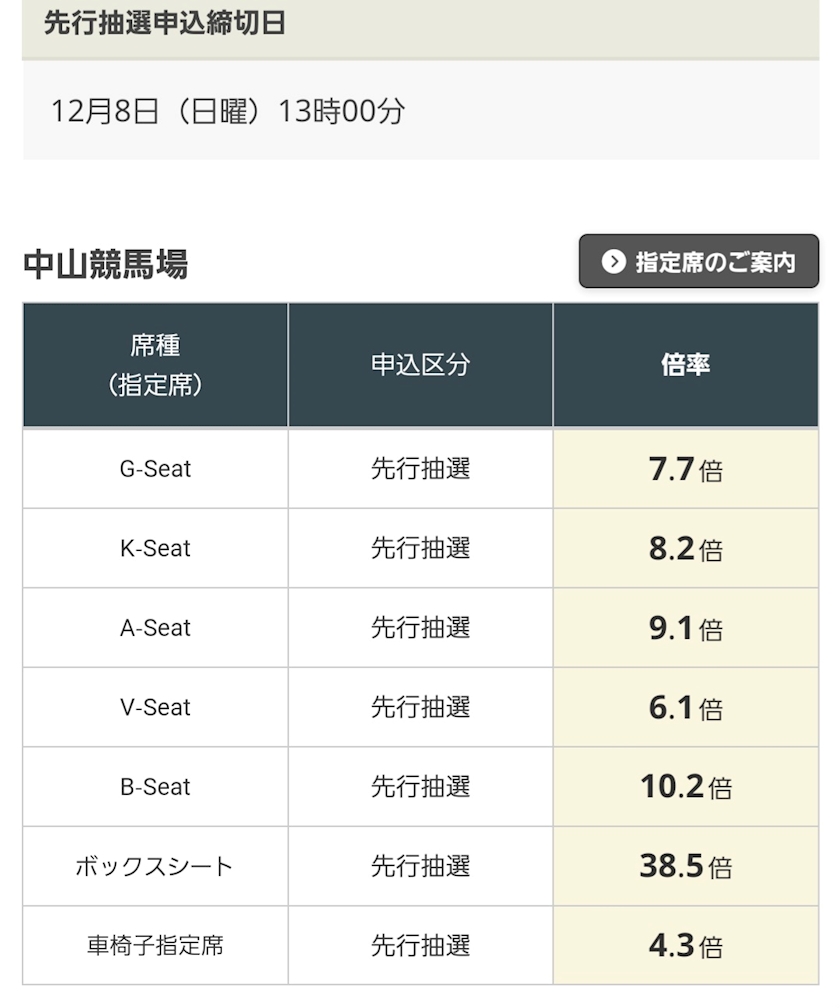Click the 車椅子指定席 row label

[x=155, y=946]
